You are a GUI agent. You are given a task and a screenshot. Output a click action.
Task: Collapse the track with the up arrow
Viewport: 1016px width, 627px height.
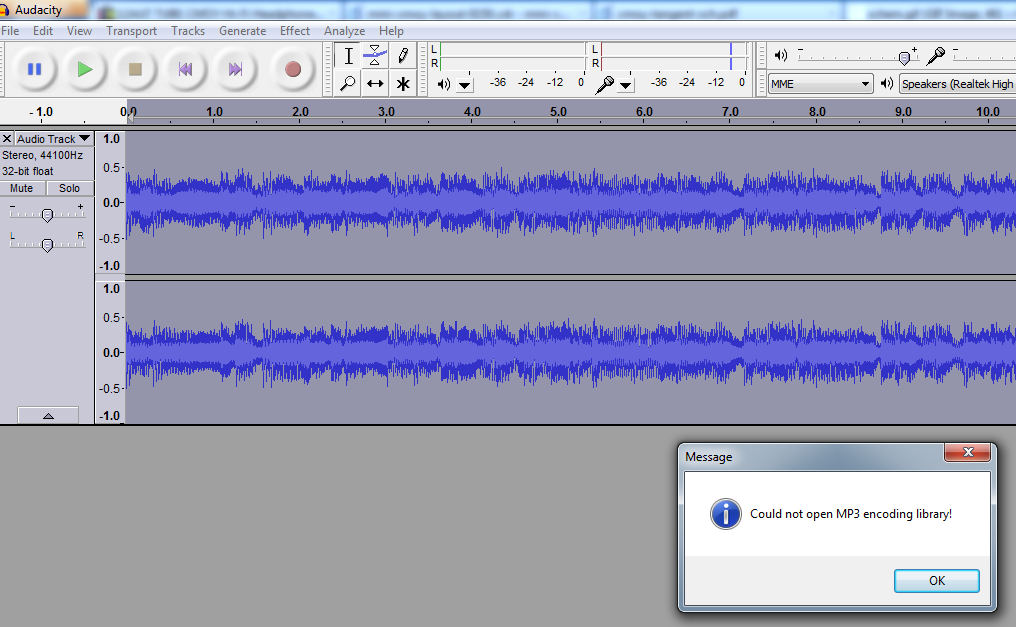pyautogui.click(x=48, y=415)
